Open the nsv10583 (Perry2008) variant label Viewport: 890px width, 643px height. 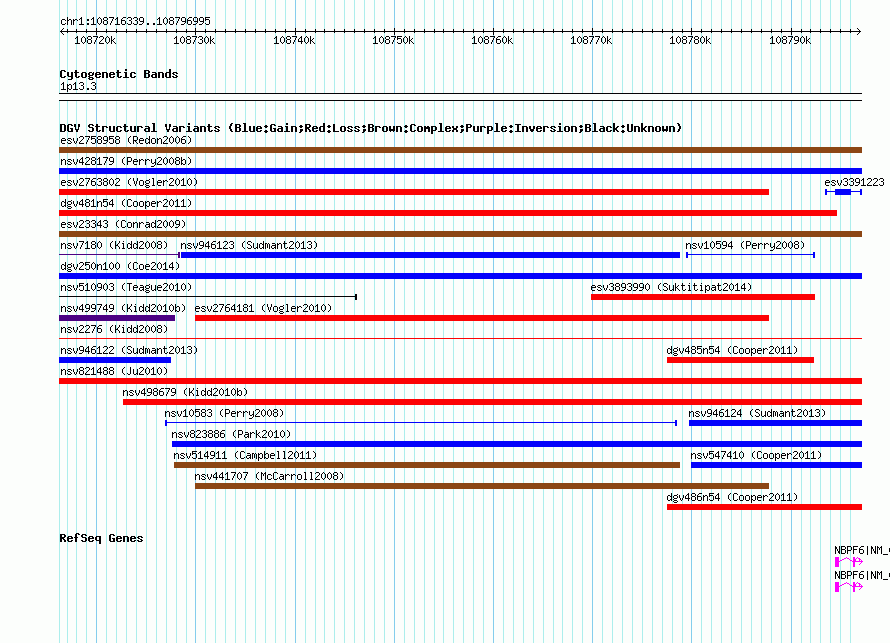tap(224, 413)
